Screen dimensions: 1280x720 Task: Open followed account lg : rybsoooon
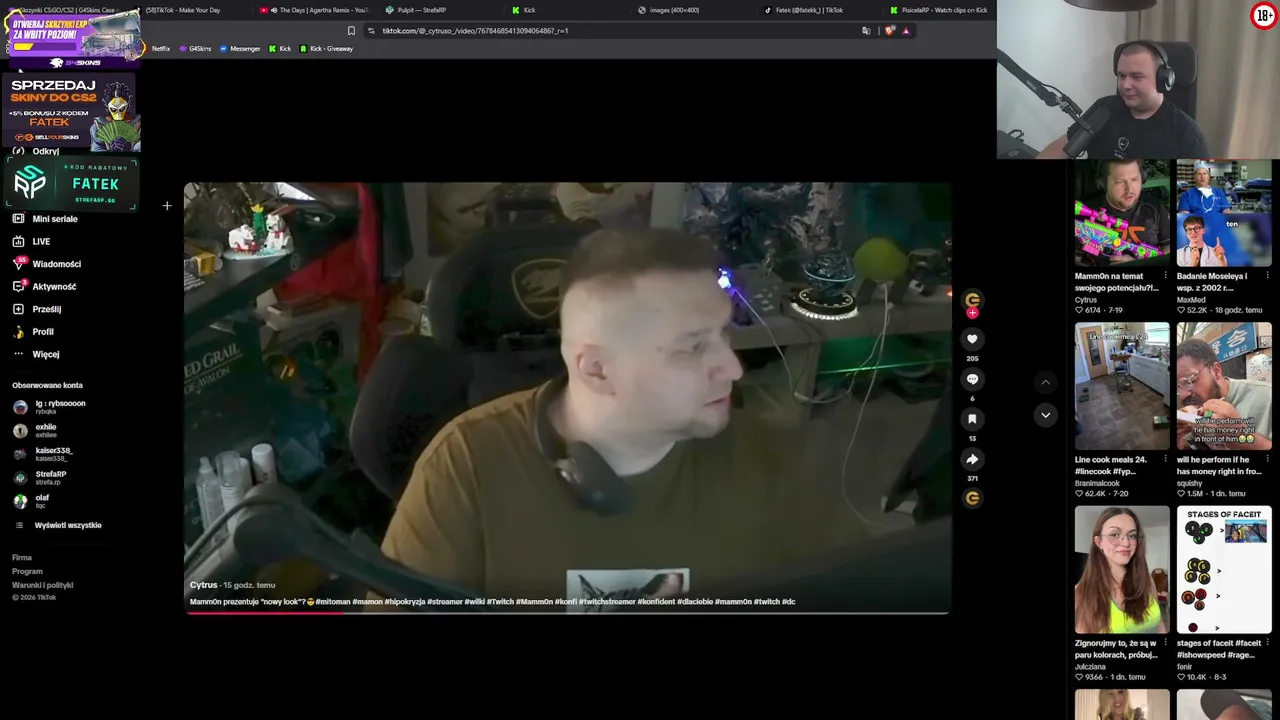[49, 407]
